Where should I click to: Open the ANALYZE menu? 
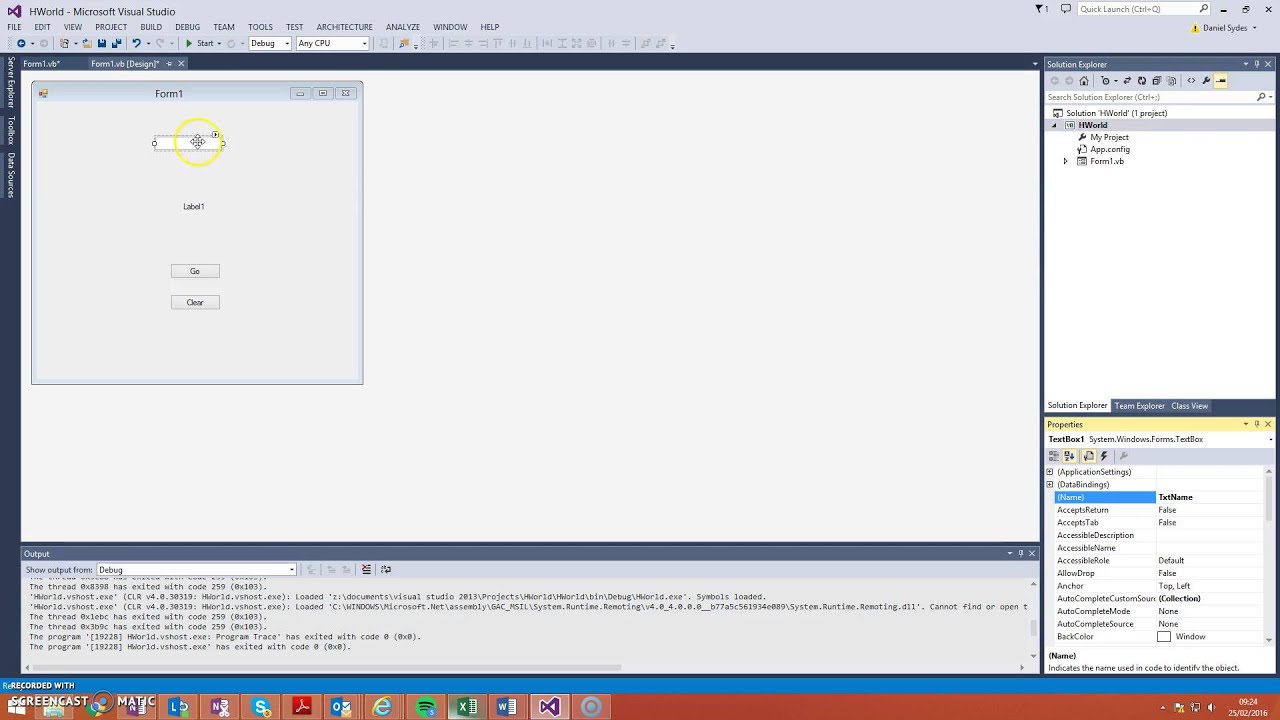click(403, 27)
